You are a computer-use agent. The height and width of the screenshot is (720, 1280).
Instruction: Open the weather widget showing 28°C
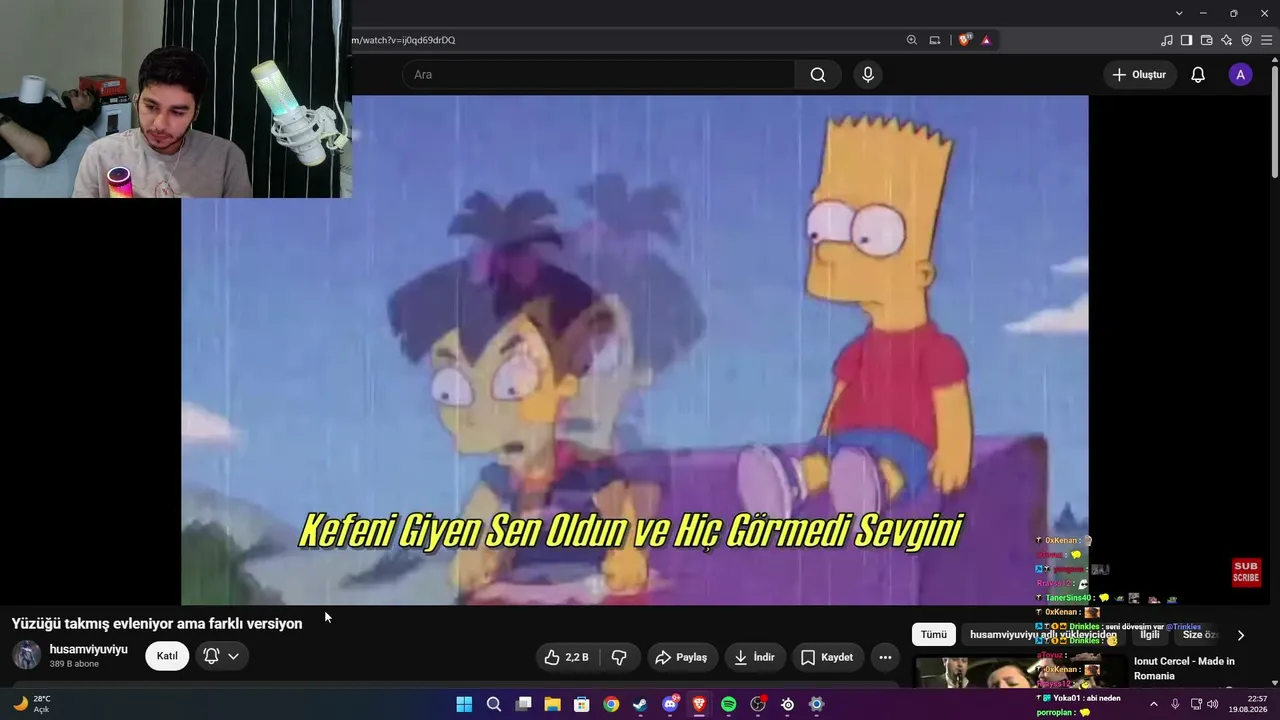tap(32, 704)
